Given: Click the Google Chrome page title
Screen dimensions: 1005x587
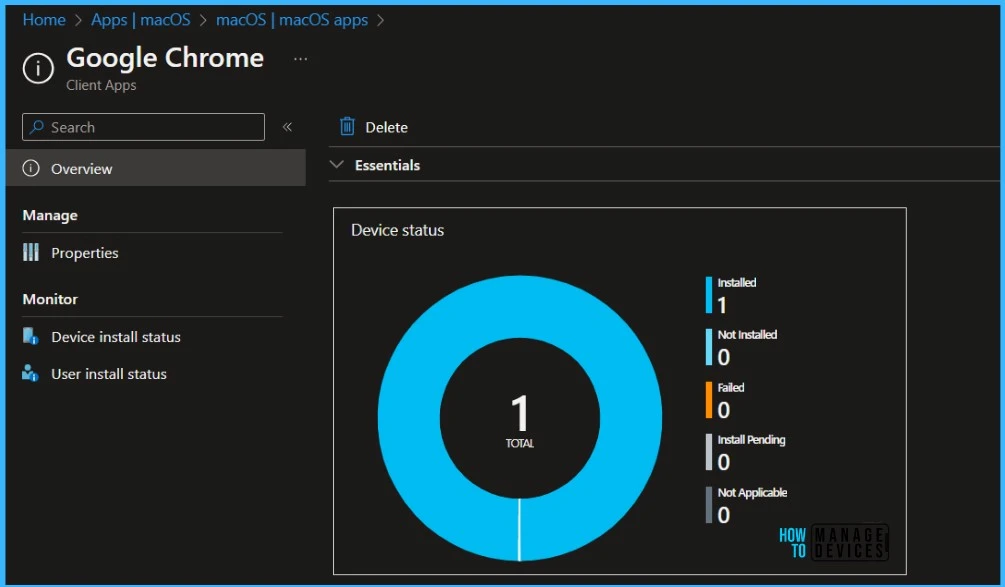Looking at the screenshot, I should tap(165, 58).
